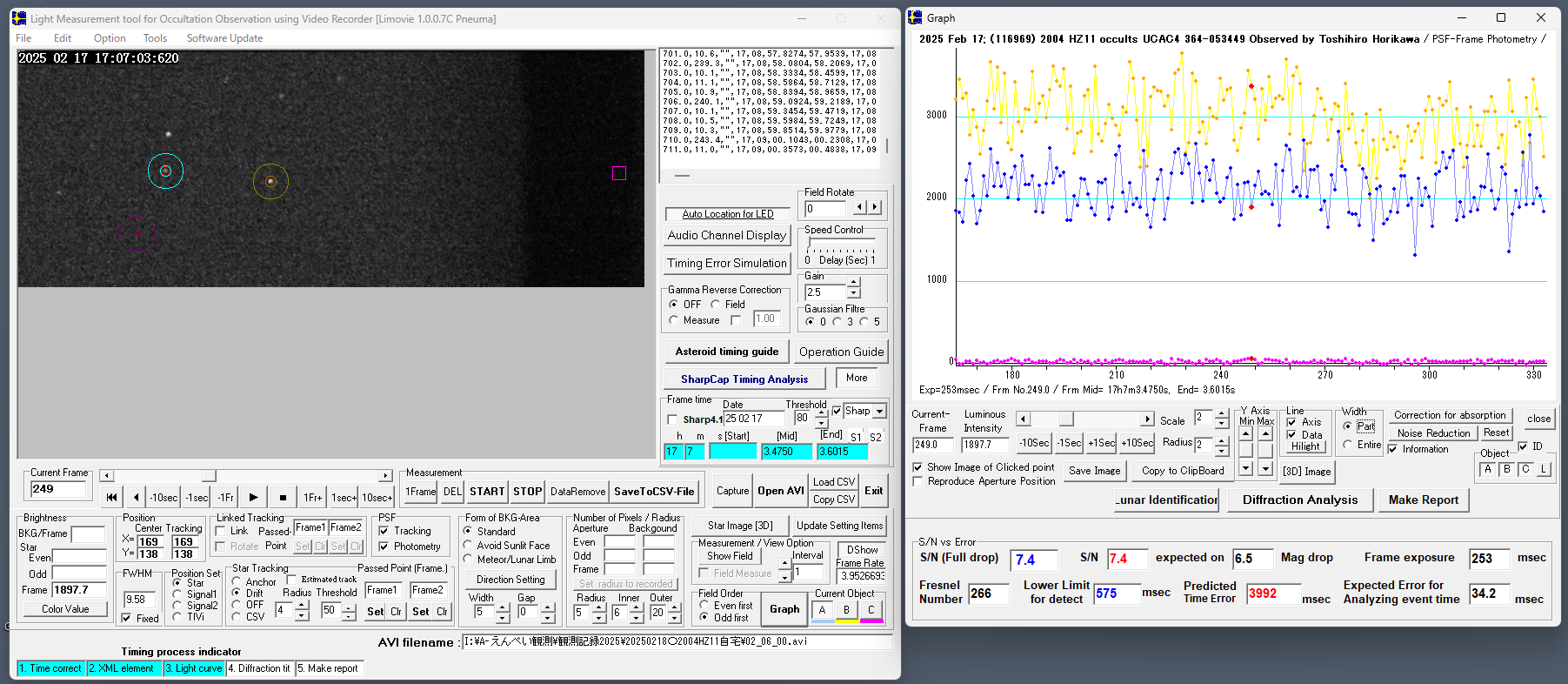Click the Diffraction Analysis button
Image resolution: width=1568 pixels, height=684 pixels.
pos(1299,500)
